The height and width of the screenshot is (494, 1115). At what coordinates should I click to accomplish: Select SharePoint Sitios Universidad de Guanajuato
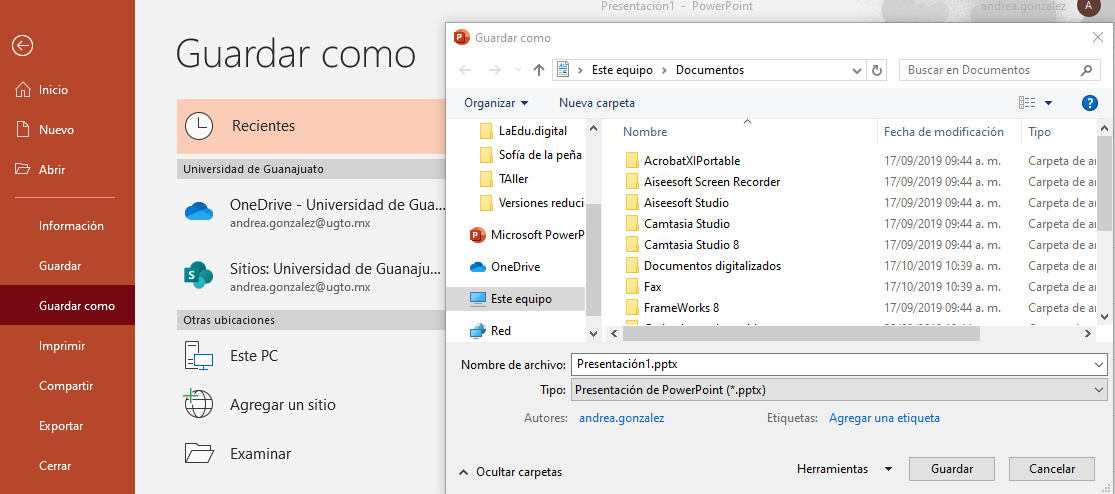point(311,277)
